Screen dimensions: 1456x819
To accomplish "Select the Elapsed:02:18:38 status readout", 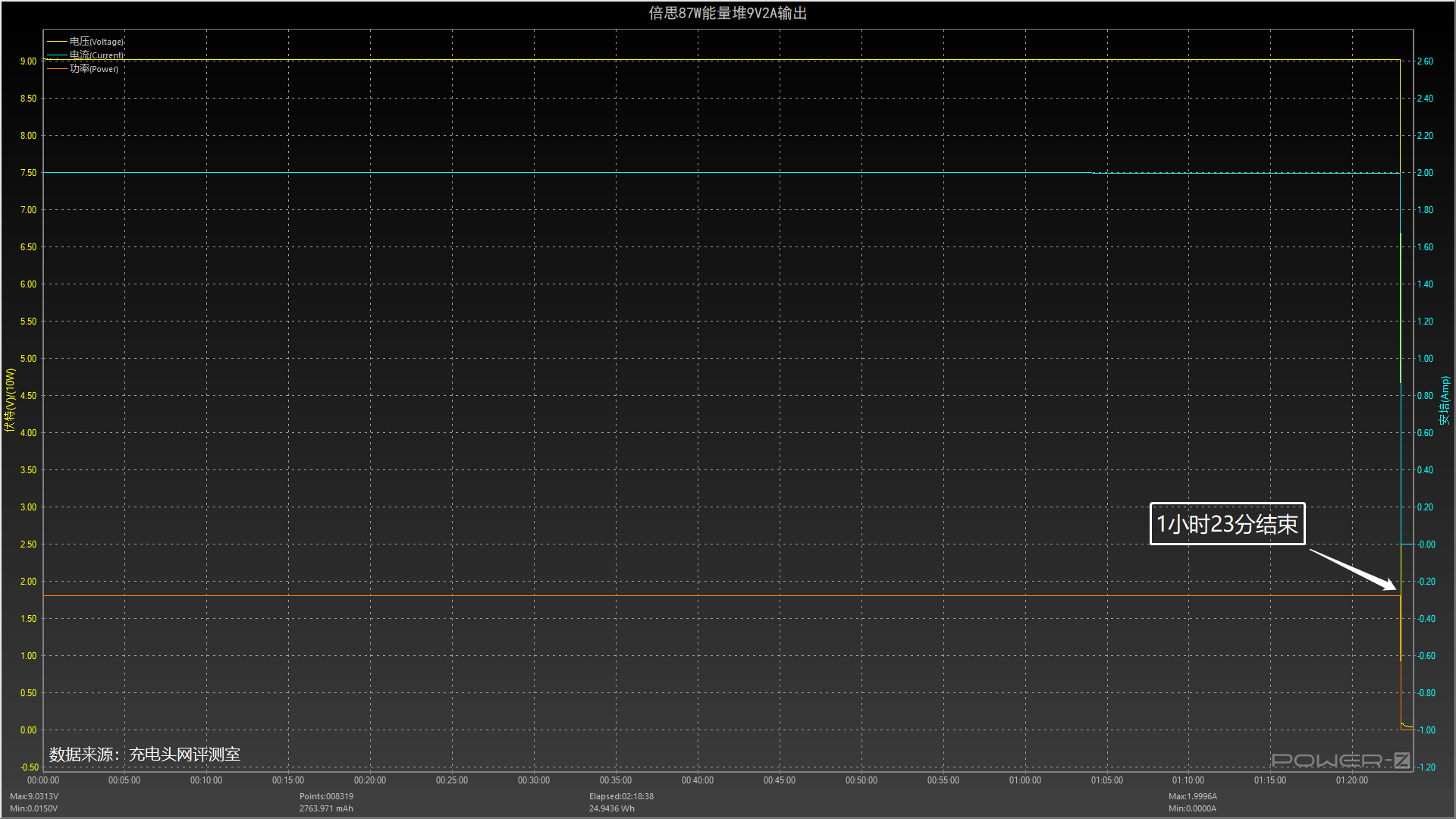I will [x=621, y=796].
